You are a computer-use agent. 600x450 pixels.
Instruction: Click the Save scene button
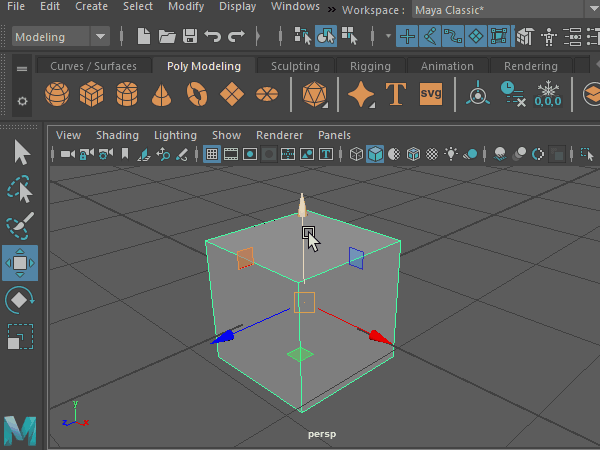pyautogui.click(x=189, y=37)
